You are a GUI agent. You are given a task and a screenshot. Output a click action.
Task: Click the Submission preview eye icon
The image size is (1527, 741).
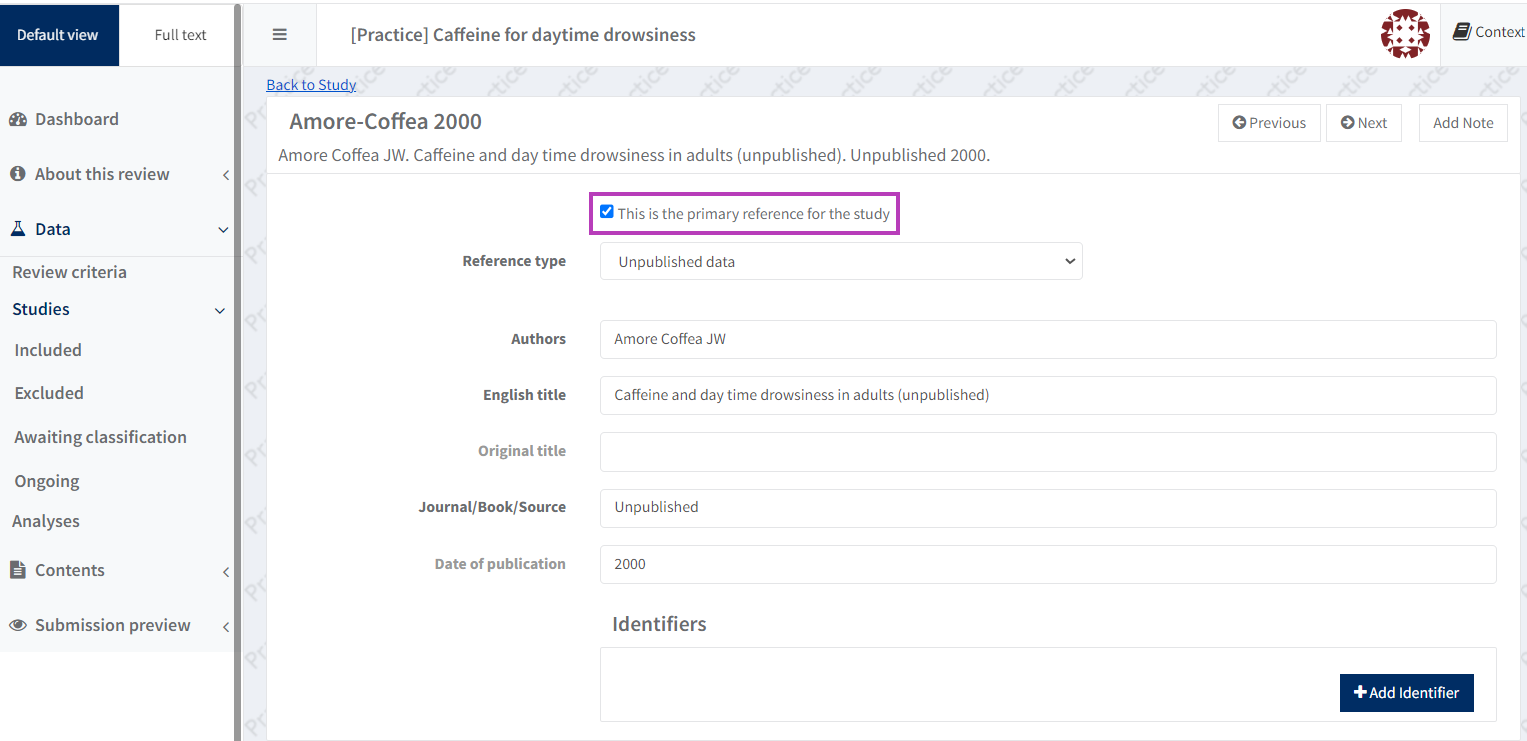18,625
